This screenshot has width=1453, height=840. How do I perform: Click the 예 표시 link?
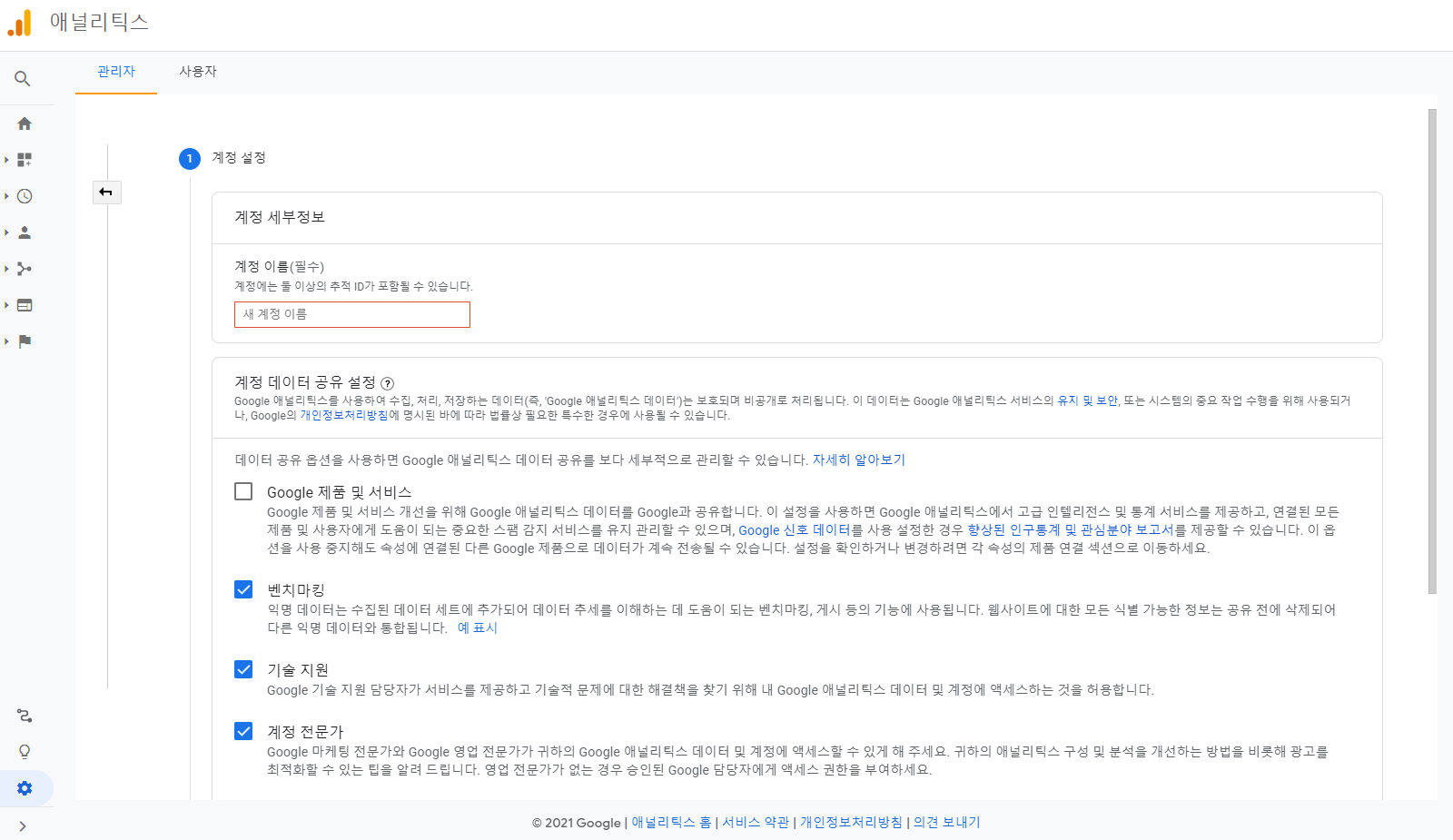coord(477,628)
